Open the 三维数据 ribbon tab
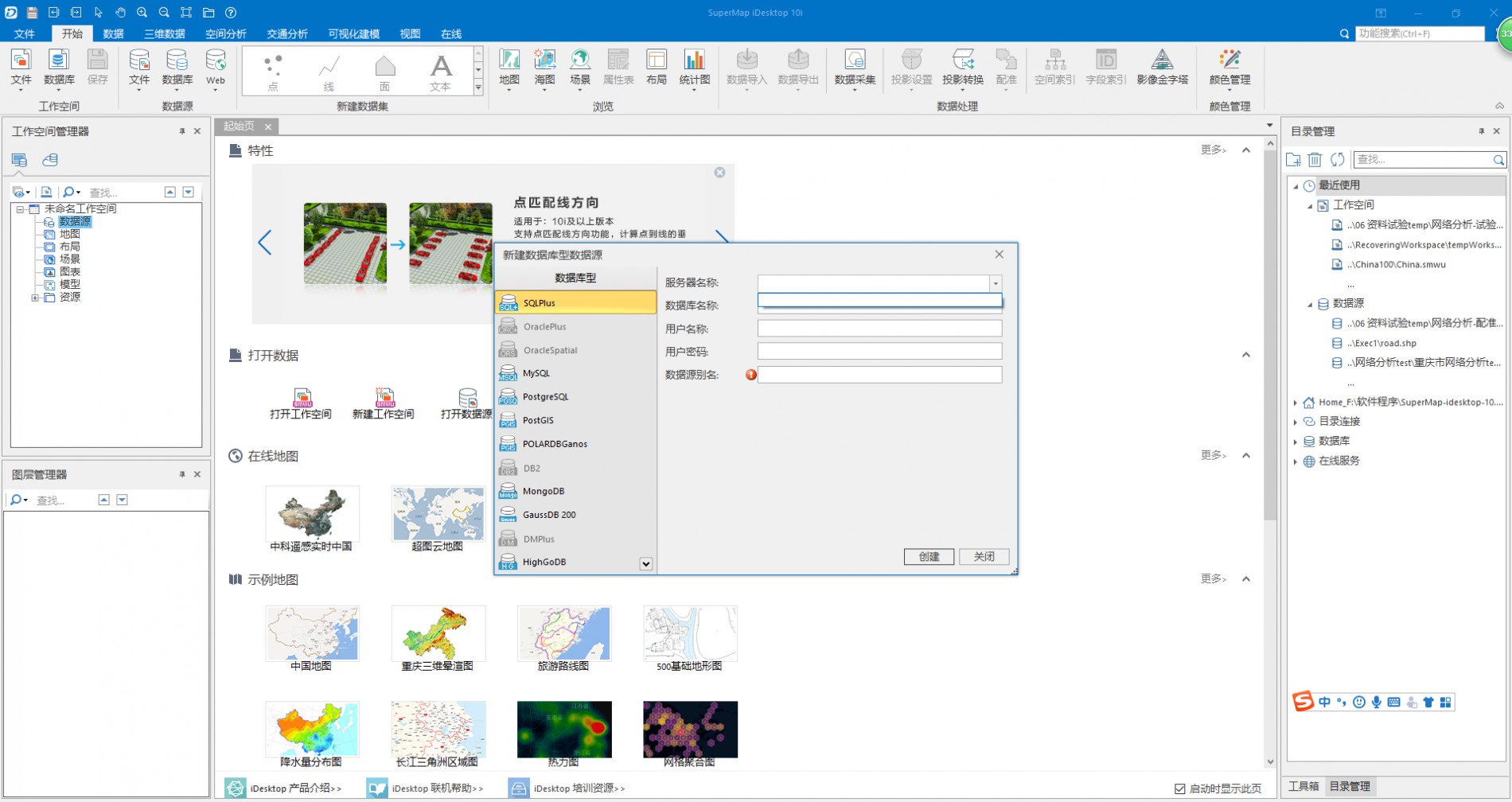This screenshot has width=1512, height=802. click(165, 33)
